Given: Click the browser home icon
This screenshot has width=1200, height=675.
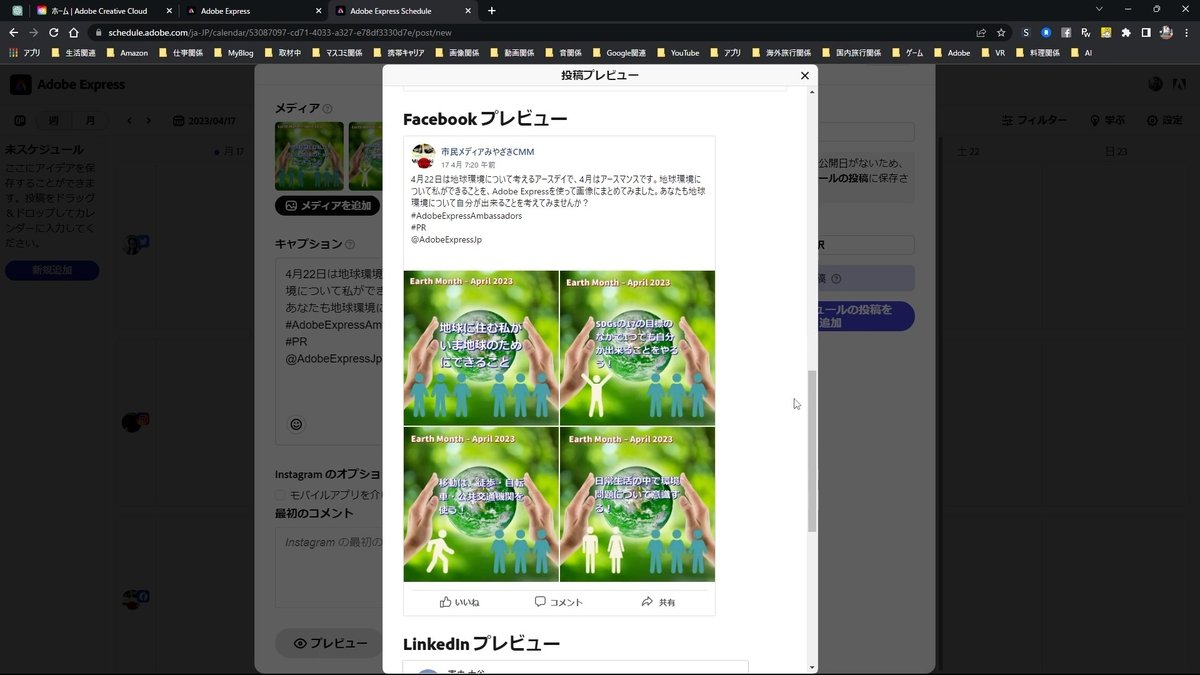Looking at the screenshot, I should coord(74,32).
